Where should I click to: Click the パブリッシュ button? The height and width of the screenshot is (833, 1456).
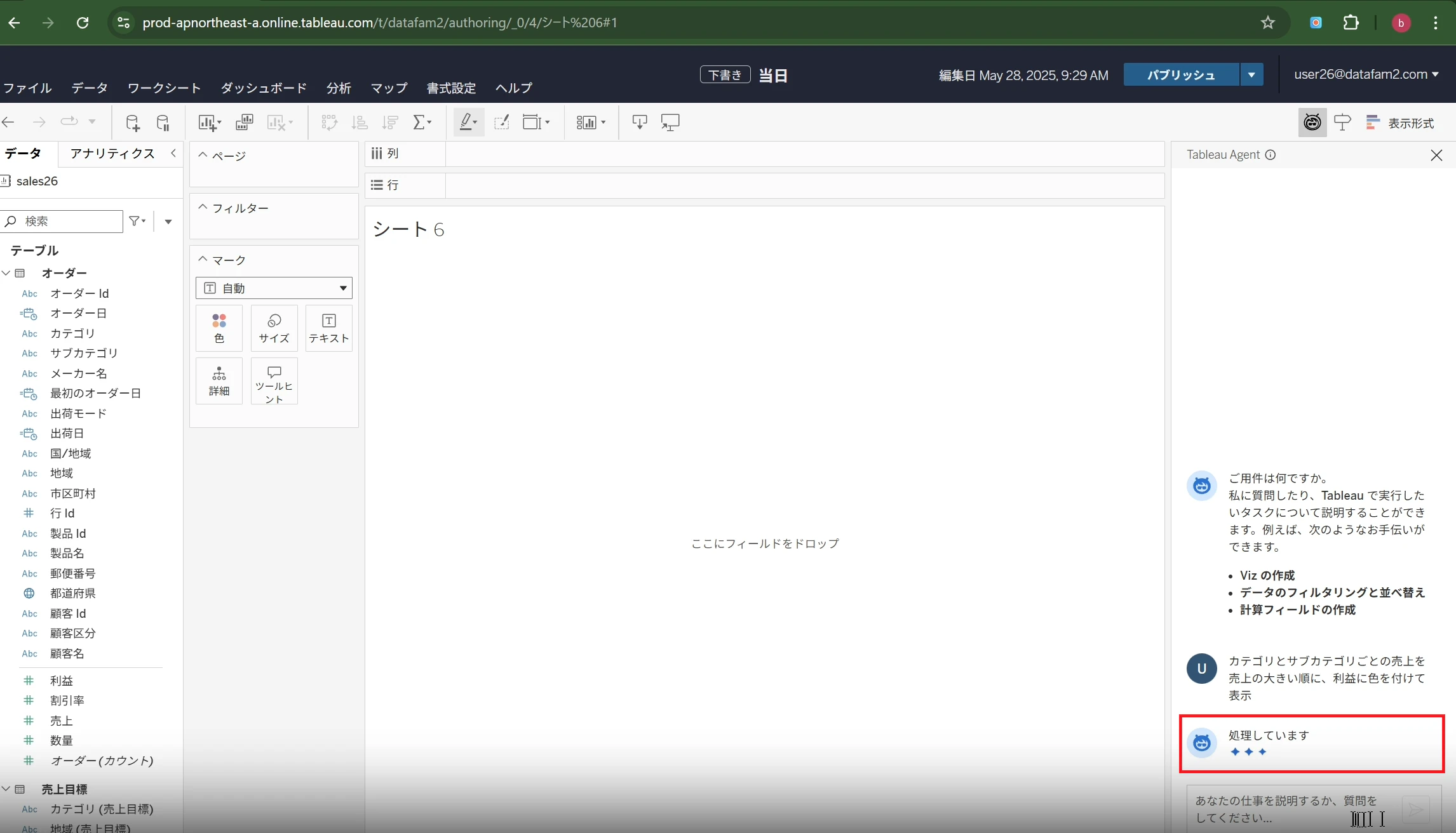[1181, 75]
